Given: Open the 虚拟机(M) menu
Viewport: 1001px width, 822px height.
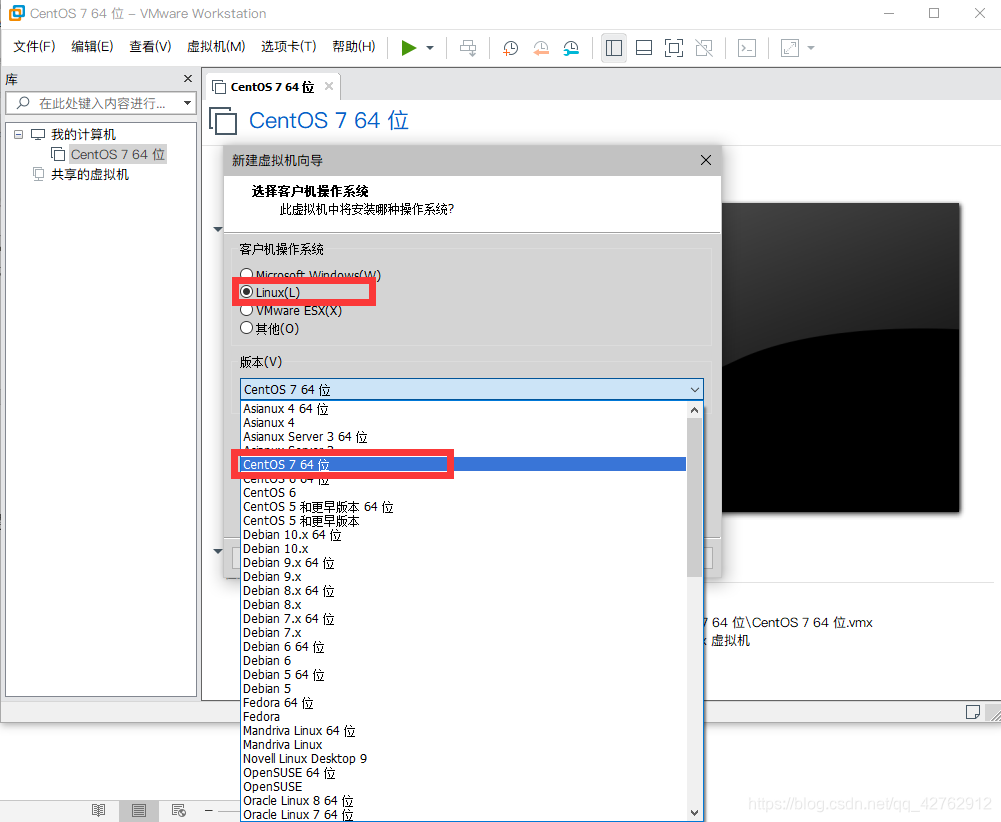Looking at the screenshot, I should [x=216, y=47].
